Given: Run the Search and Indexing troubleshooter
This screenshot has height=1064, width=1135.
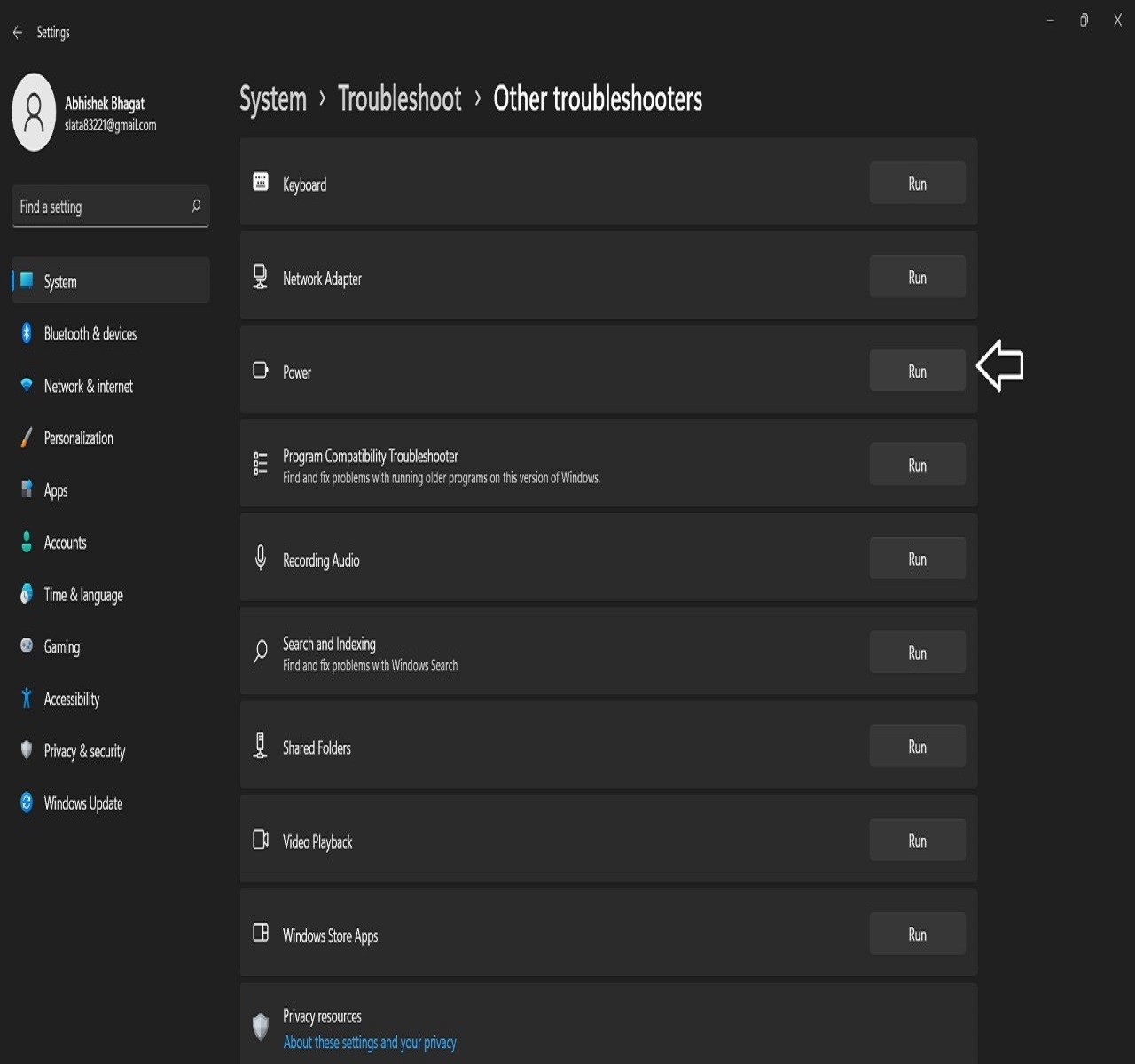Looking at the screenshot, I should 918,653.
